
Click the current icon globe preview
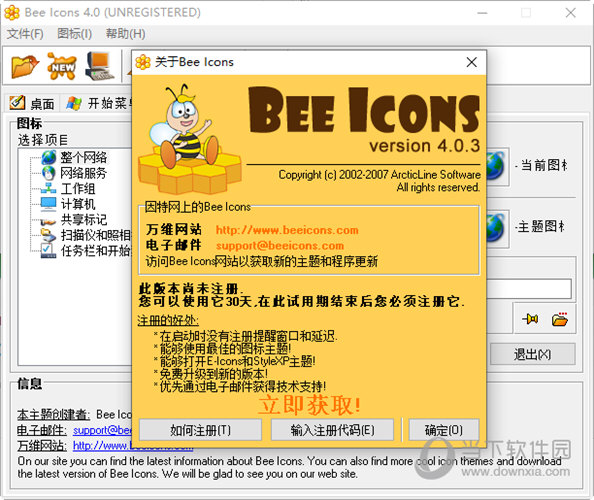point(496,166)
